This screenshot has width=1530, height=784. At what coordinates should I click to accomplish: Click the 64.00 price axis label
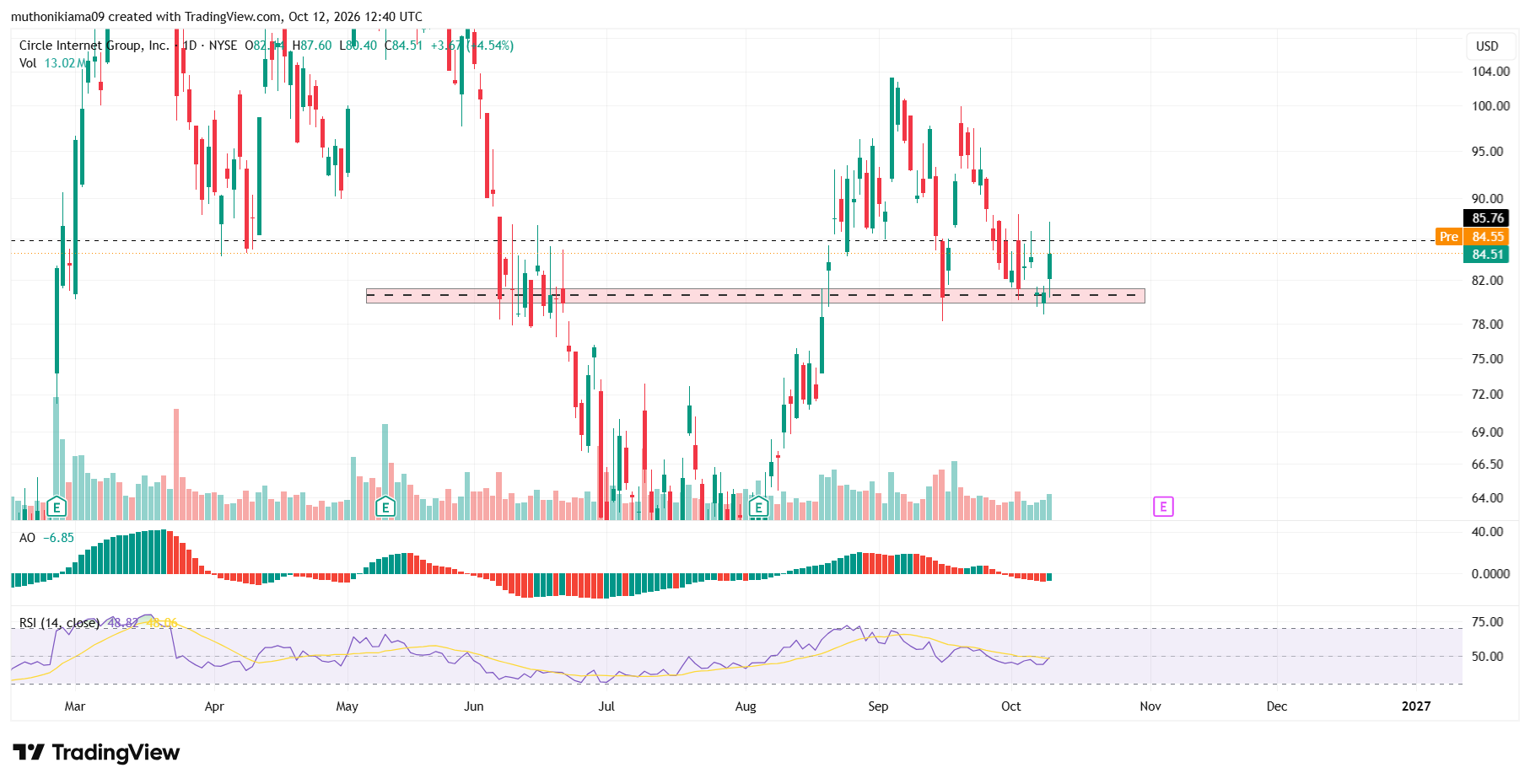(1487, 498)
